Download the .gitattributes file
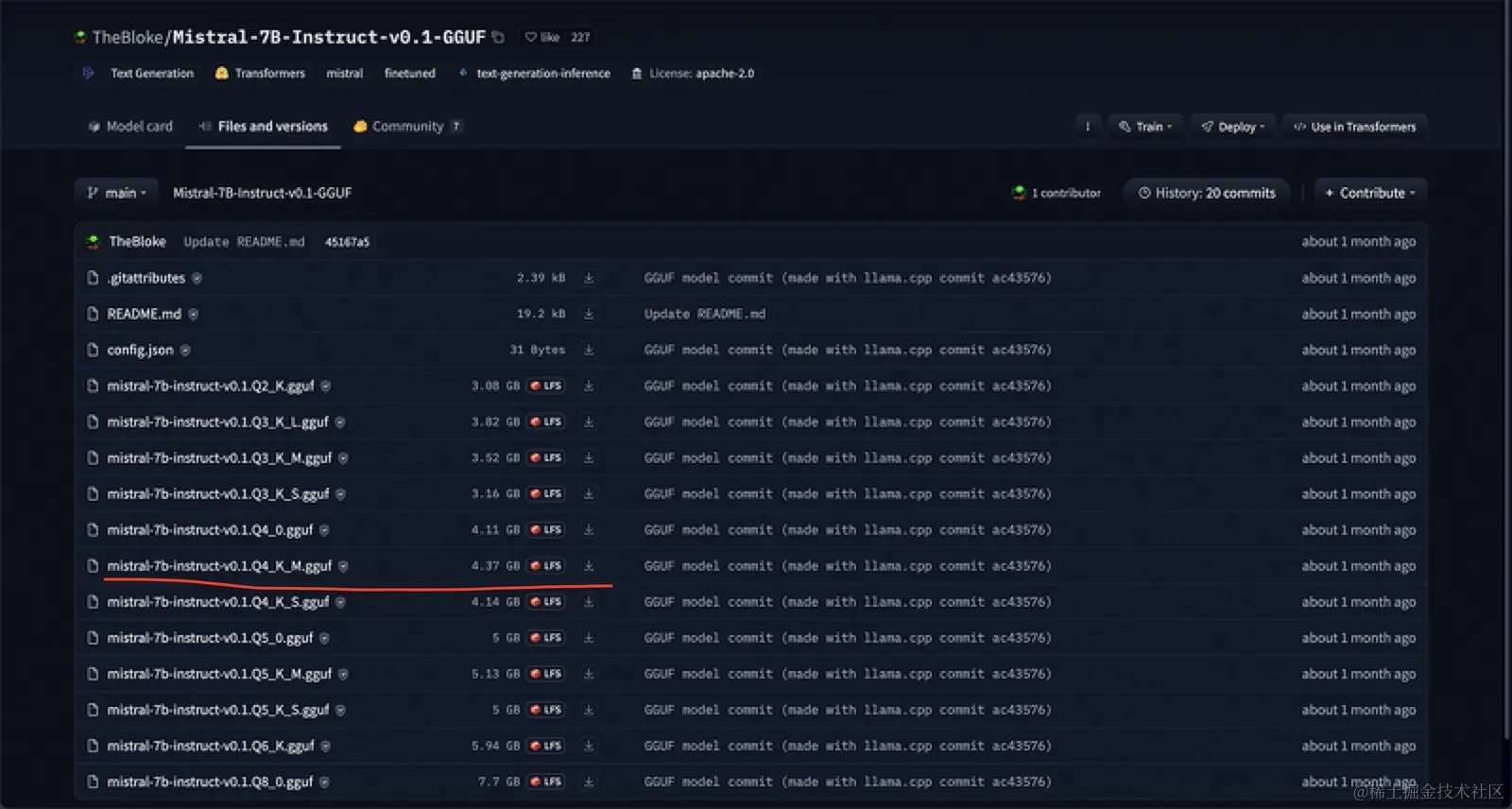Viewport: 1512px width, 809px height. [x=589, y=278]
